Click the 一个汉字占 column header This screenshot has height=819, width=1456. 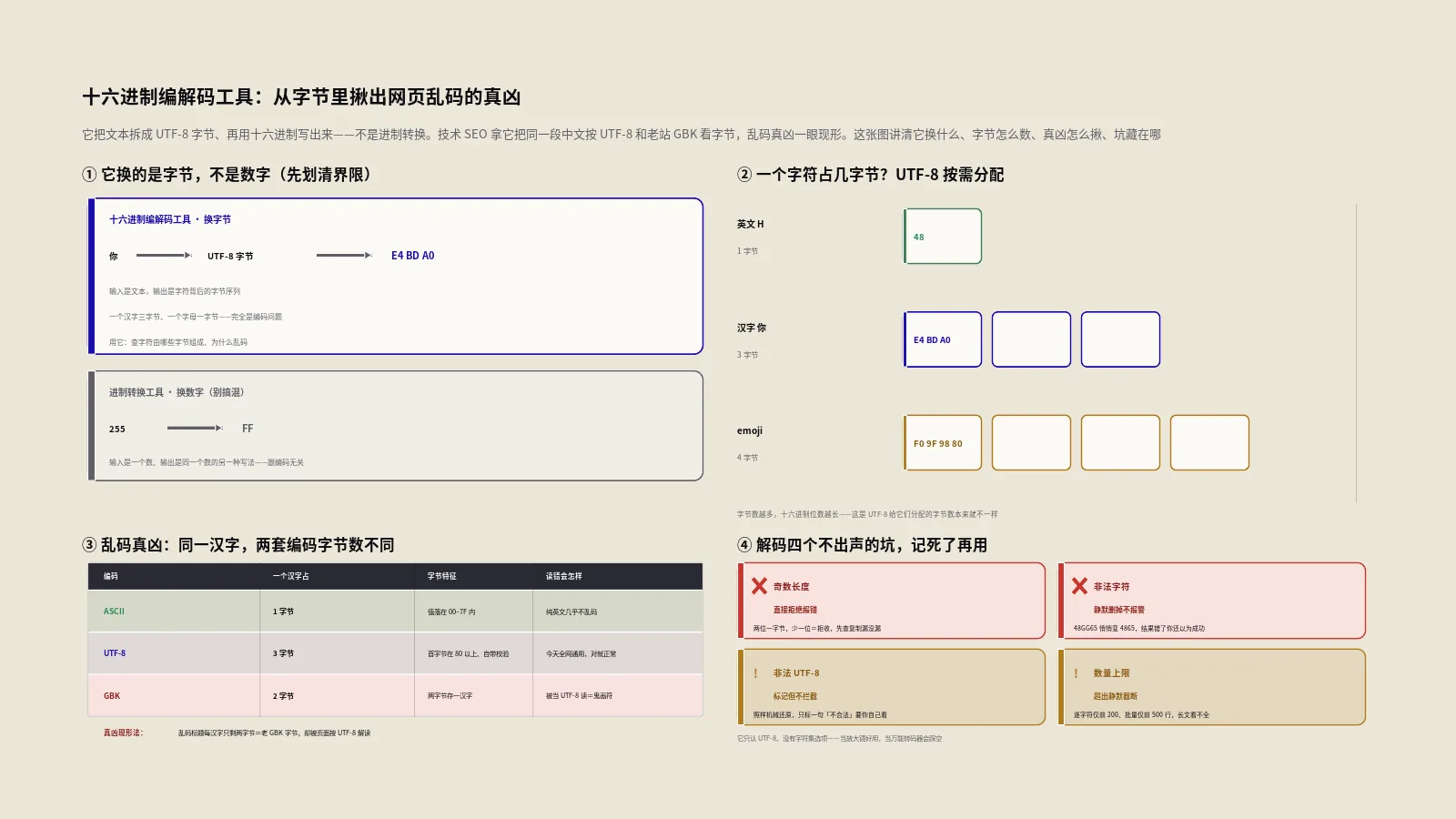[291, 576]
